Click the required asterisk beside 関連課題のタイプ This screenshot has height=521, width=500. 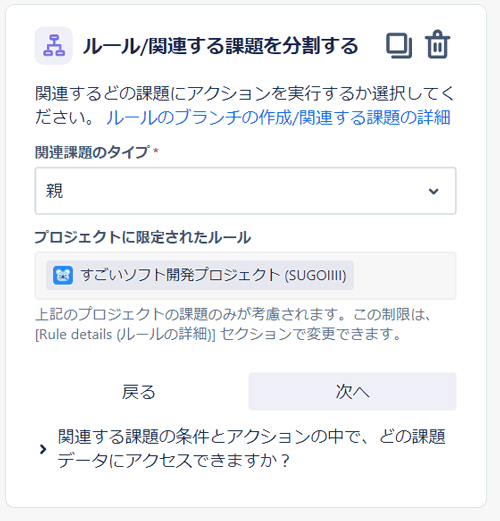tap(155, 151)
